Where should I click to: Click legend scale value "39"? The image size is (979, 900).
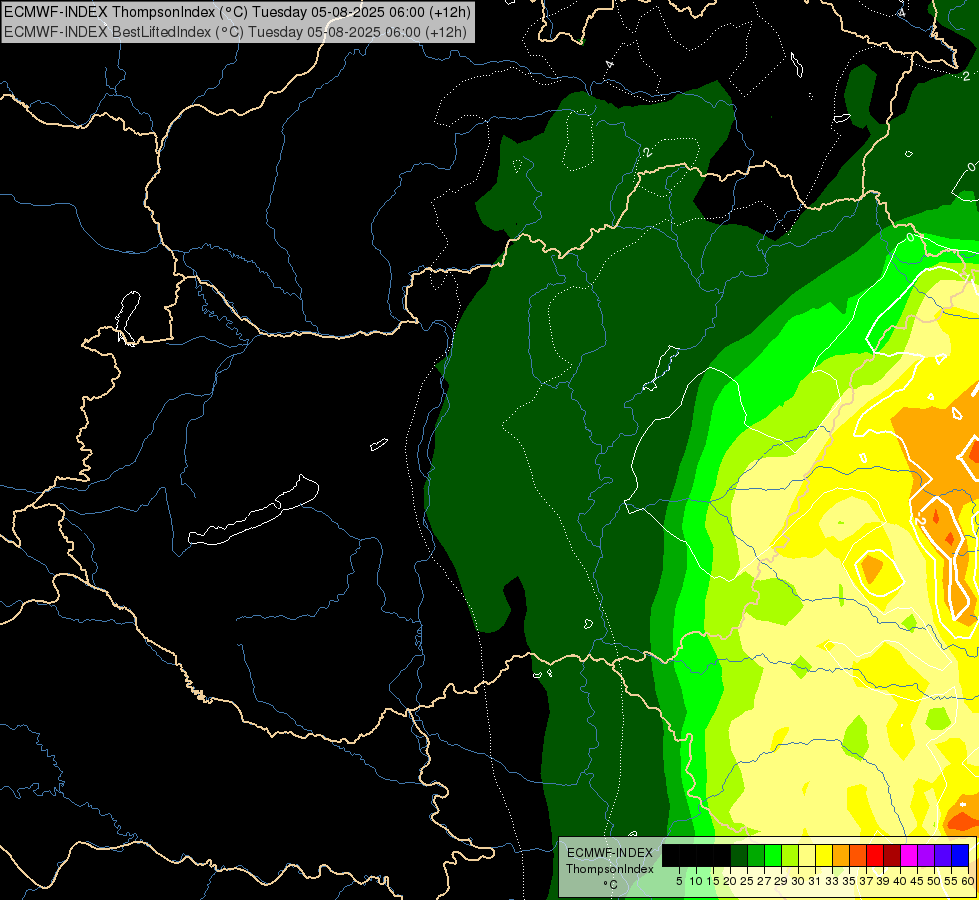tap(883, 881)
